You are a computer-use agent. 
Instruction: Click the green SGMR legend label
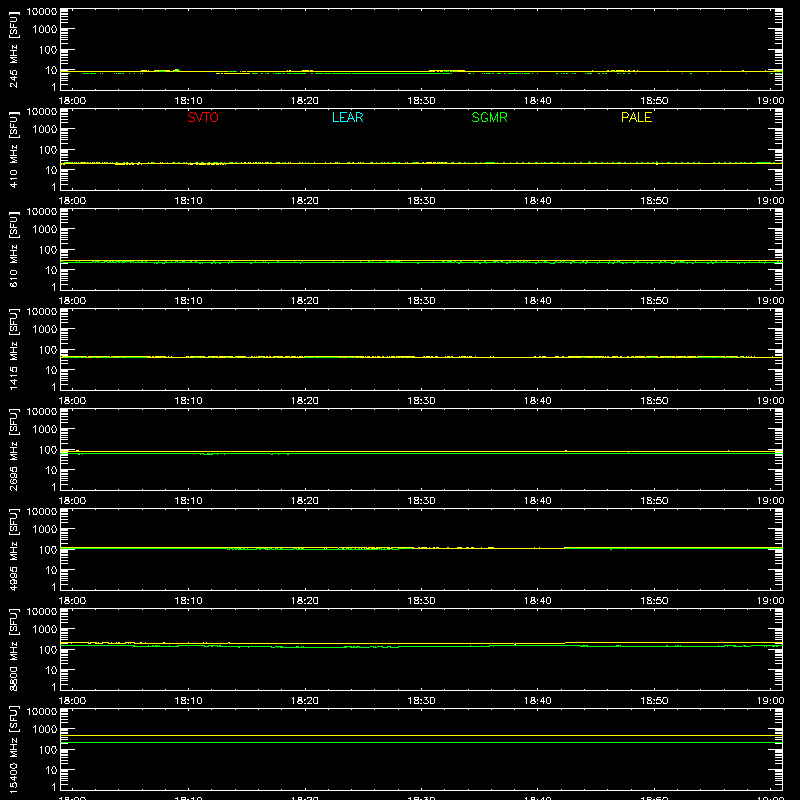pyautogui.click(x=489, y=117)
